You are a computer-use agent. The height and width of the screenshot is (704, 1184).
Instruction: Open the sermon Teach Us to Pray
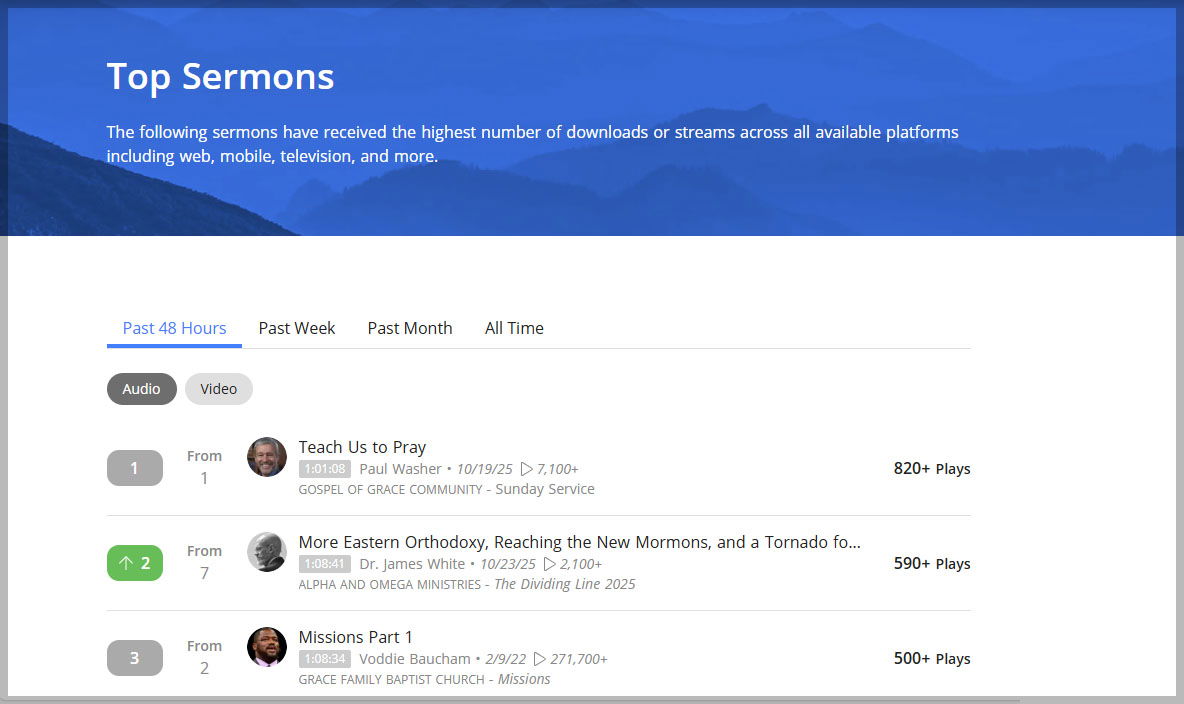click(x=362, y=447)
